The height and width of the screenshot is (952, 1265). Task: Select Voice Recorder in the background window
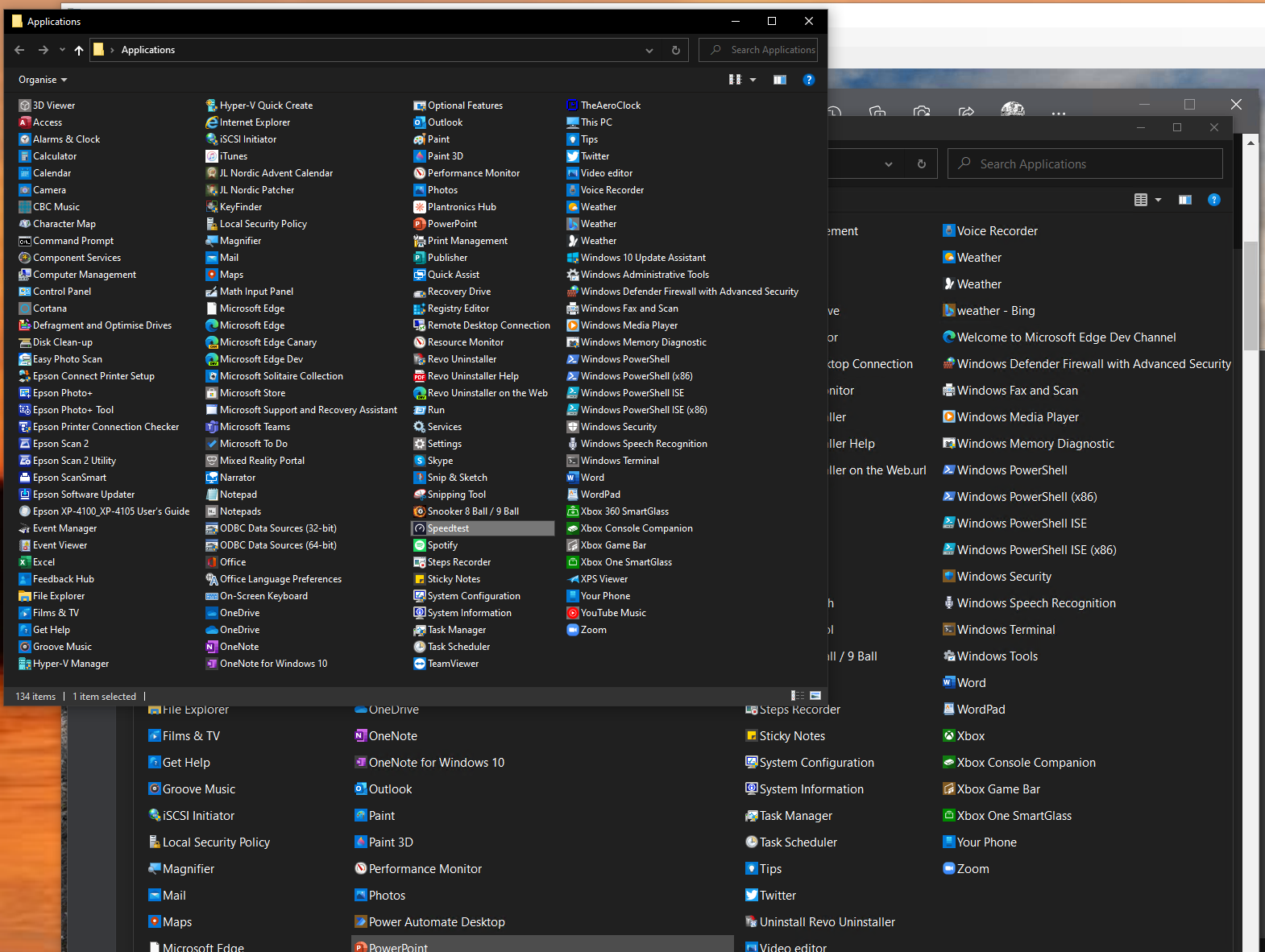[x=990, y=231]
